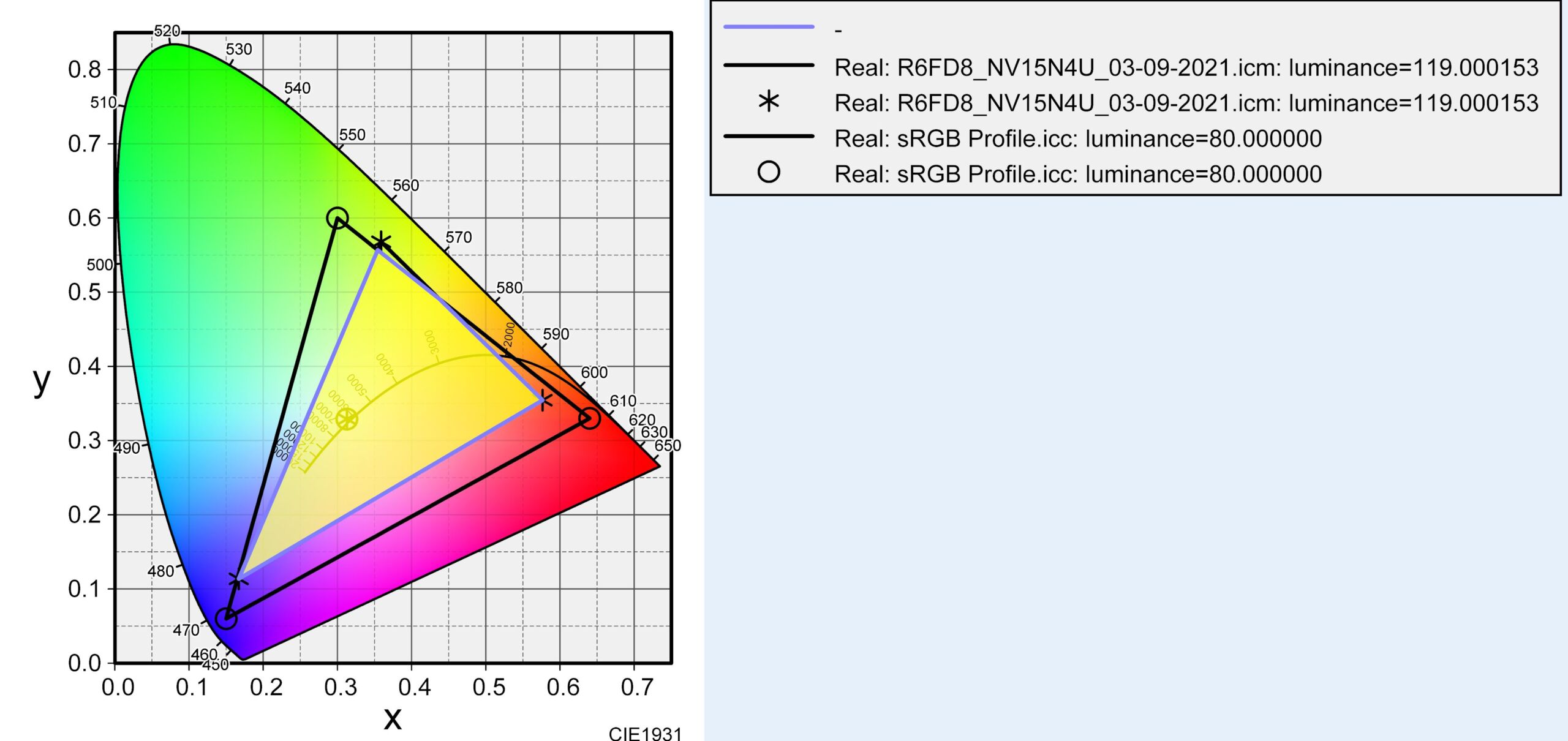Click the 2000 color temperature label
Image resolution: width=1568 pixels, height=741 pixels.
coord(510,334)
